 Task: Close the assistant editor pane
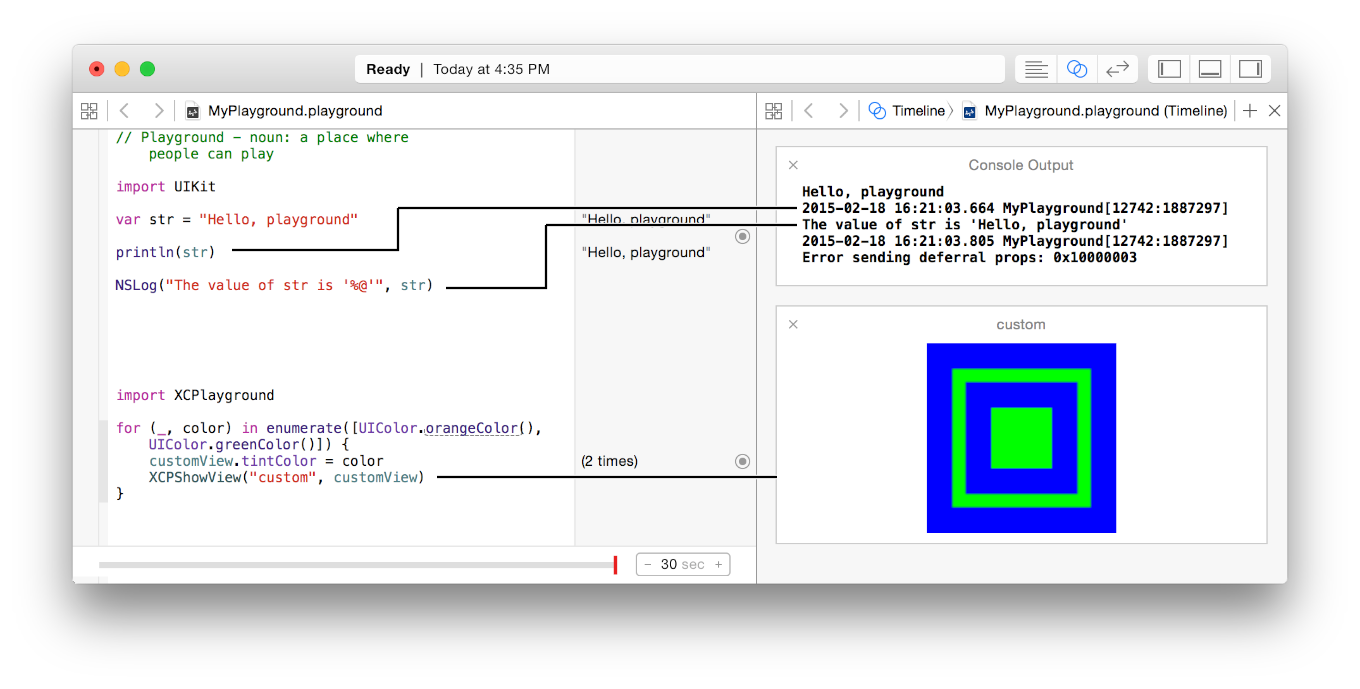1274,111
